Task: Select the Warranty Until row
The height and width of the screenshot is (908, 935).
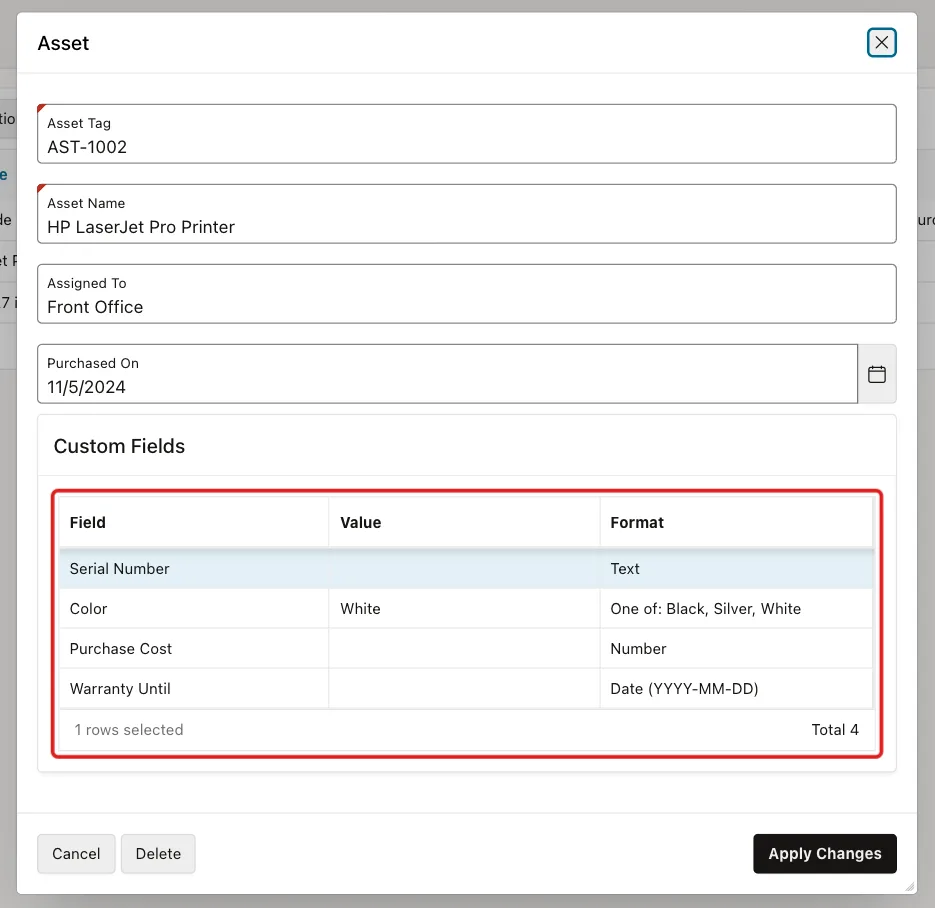Action: click(466, 689)
